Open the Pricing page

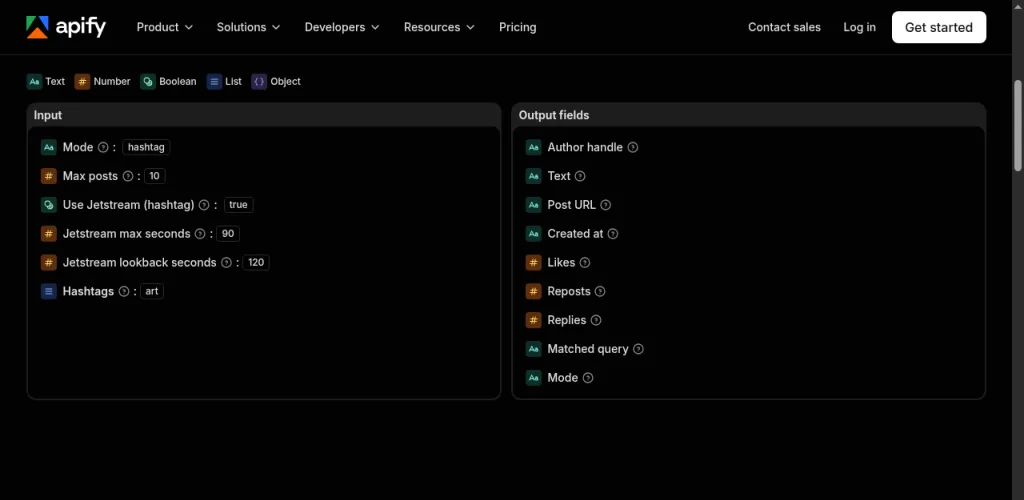pos(517,27)
